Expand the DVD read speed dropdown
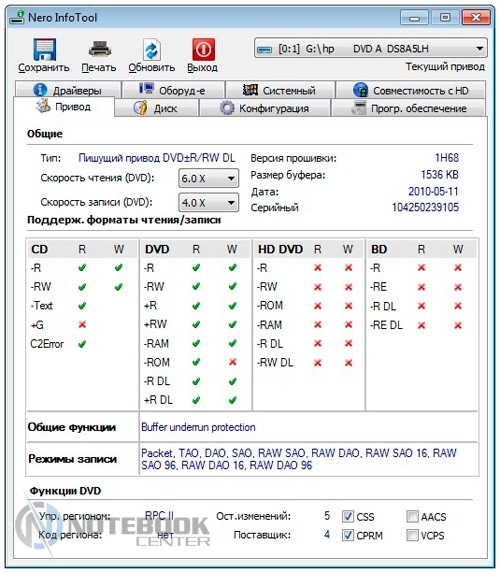The width and height of the screenshot is (500, 573). 209,178
